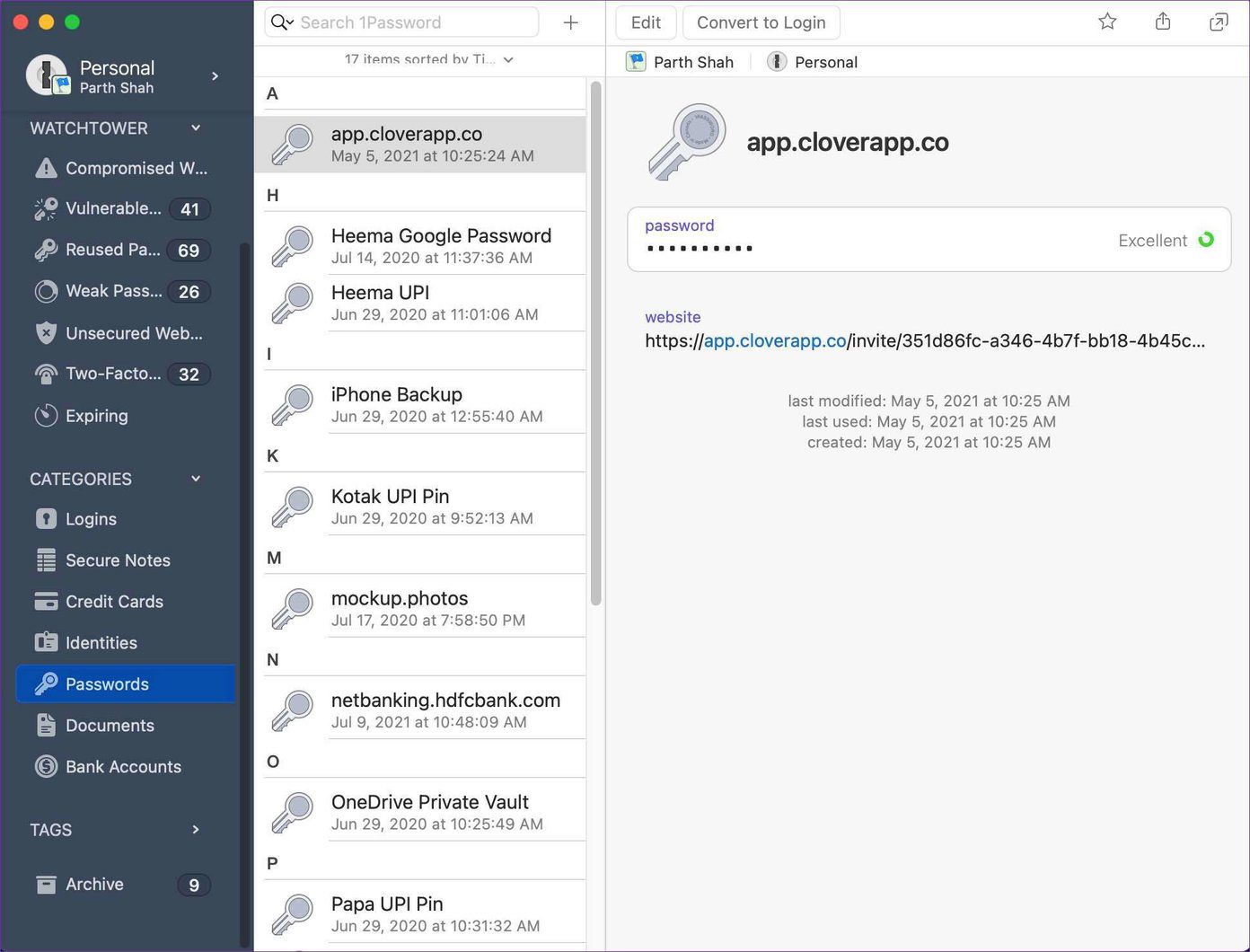The width and height of the screenshot is (1250, 952).
Task: Click the Vulnerable Passwords count 41
Action: tap(189, 209)
